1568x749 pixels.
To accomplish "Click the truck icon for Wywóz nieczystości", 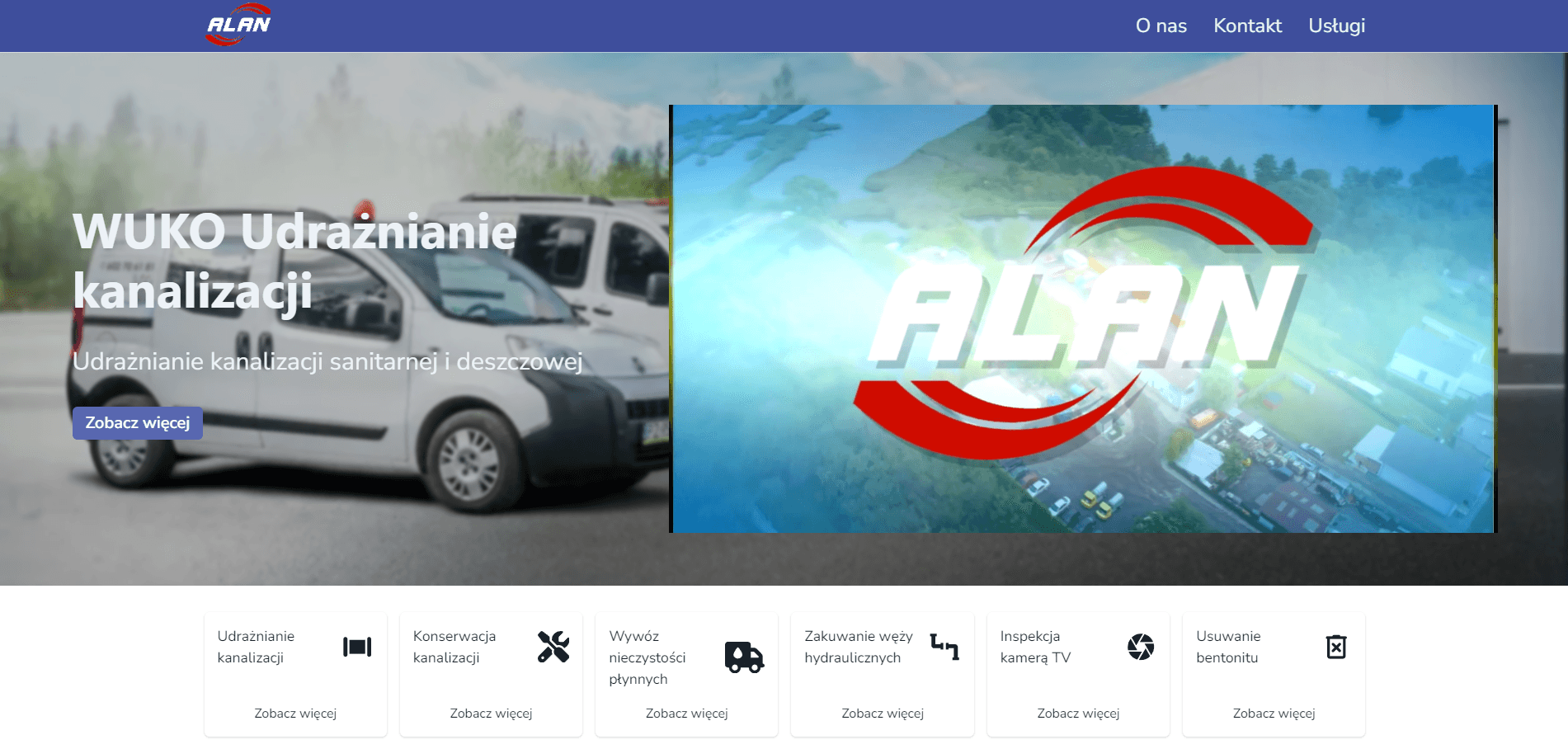I will (745, 657).
